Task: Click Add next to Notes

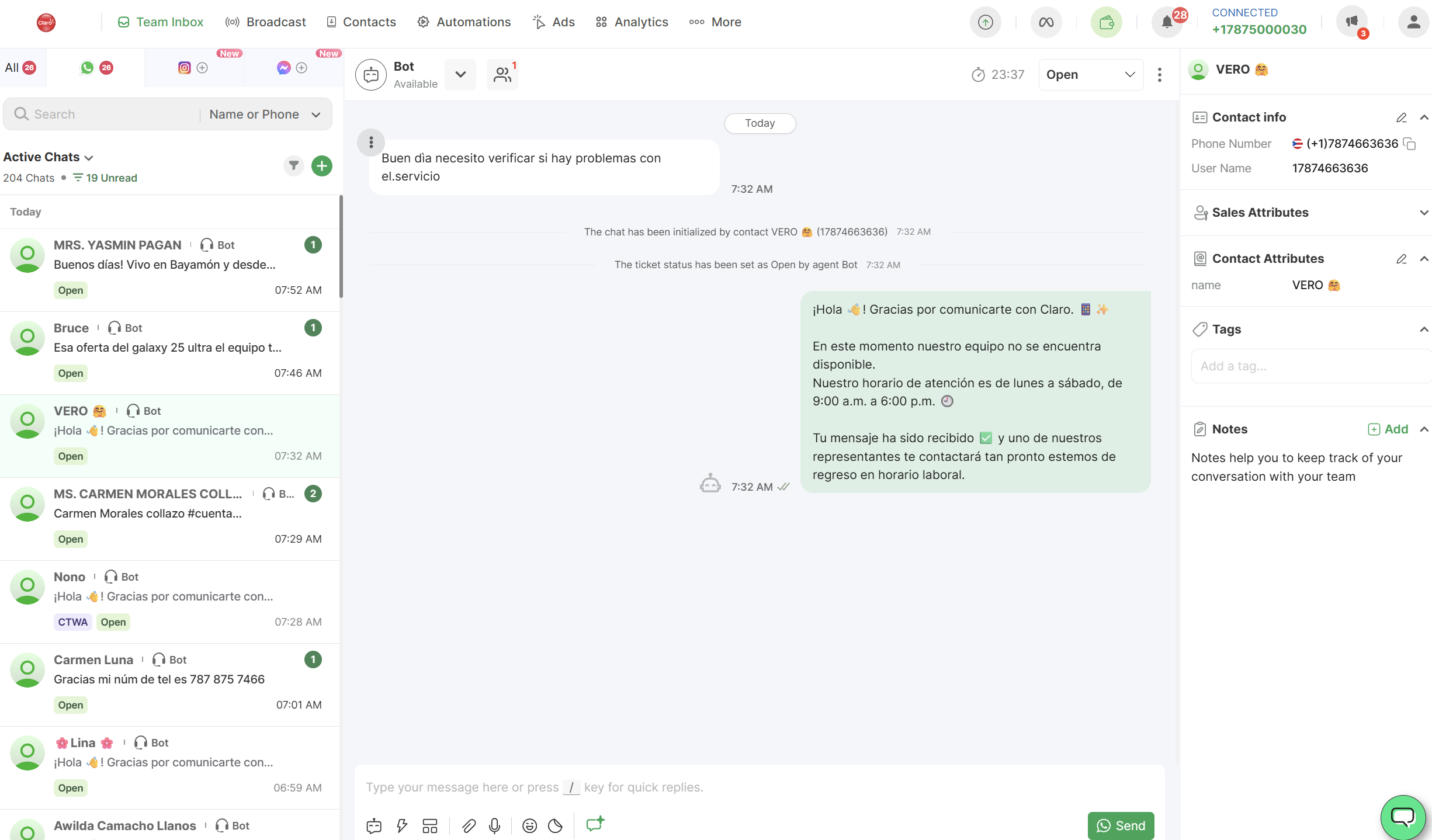Action: pos(1389,429)
